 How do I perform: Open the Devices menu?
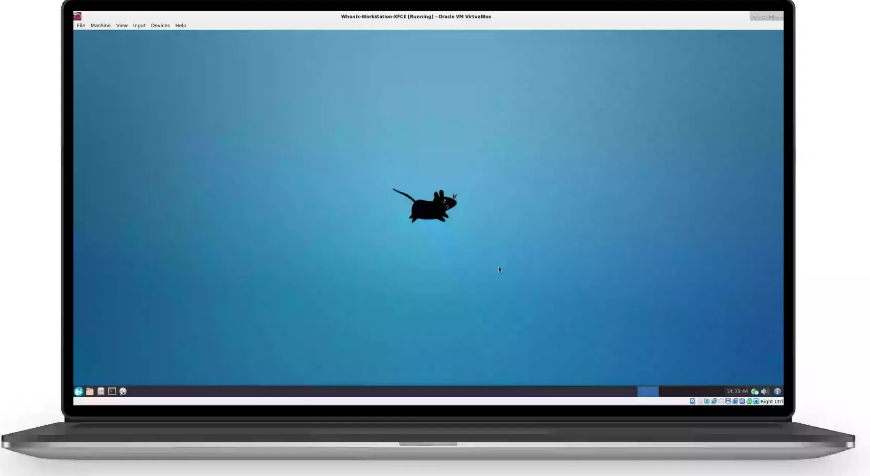click(160, 26)
